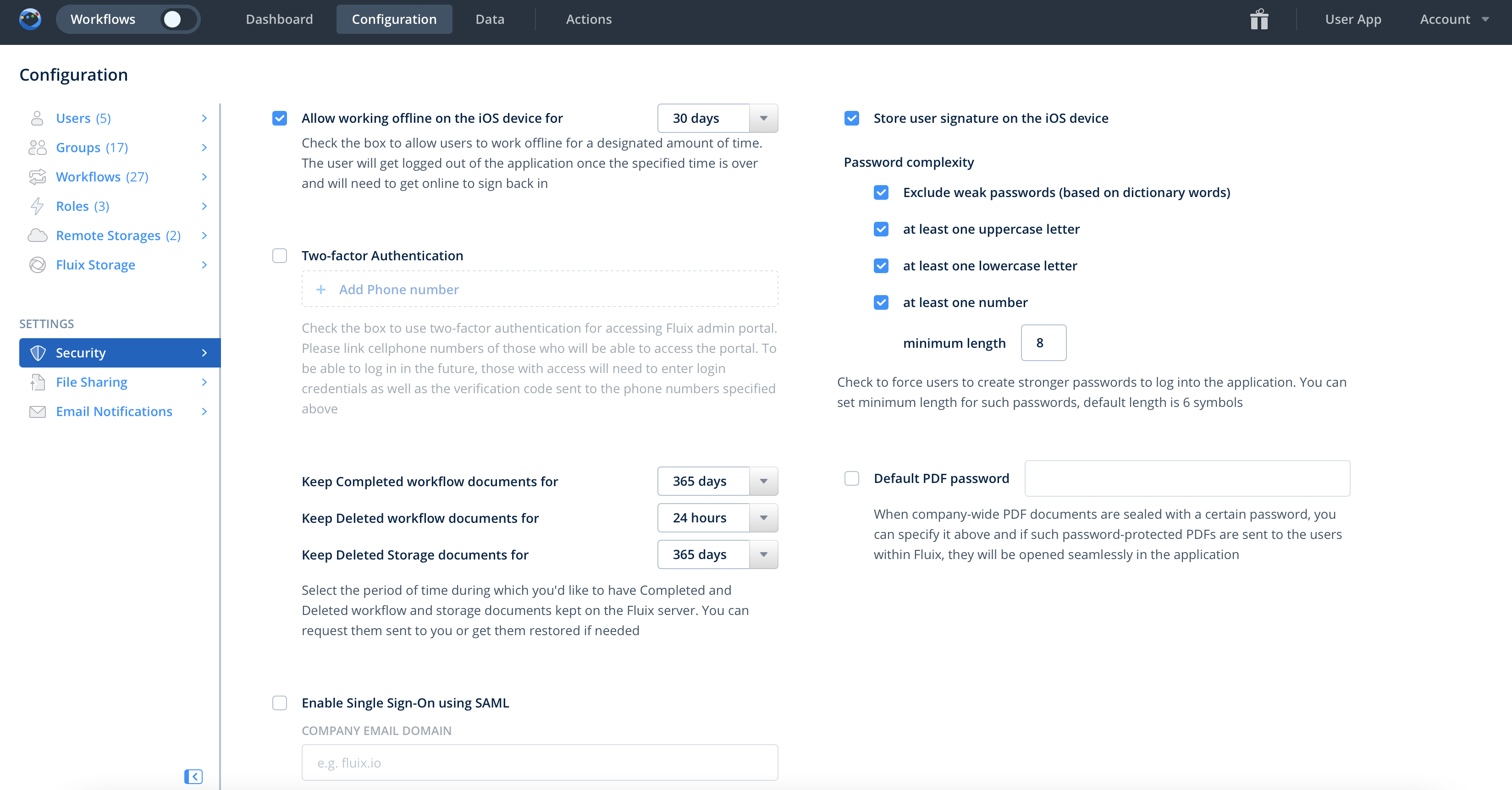Collapse sidebar with bottom arrow icon
Image resolution: width=1512 pixels, height=790 pixels.
[193, 777]
